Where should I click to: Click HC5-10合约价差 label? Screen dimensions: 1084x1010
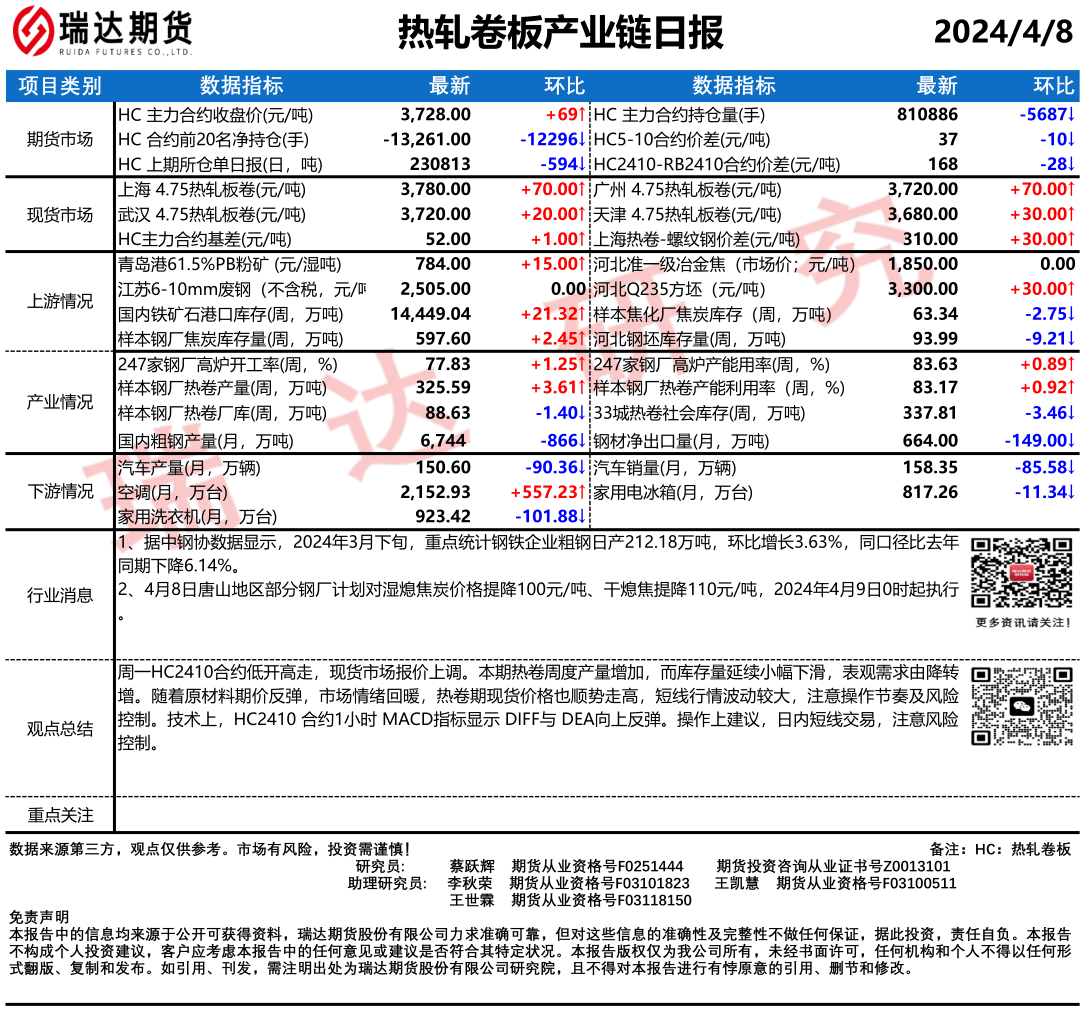point(682,140)
